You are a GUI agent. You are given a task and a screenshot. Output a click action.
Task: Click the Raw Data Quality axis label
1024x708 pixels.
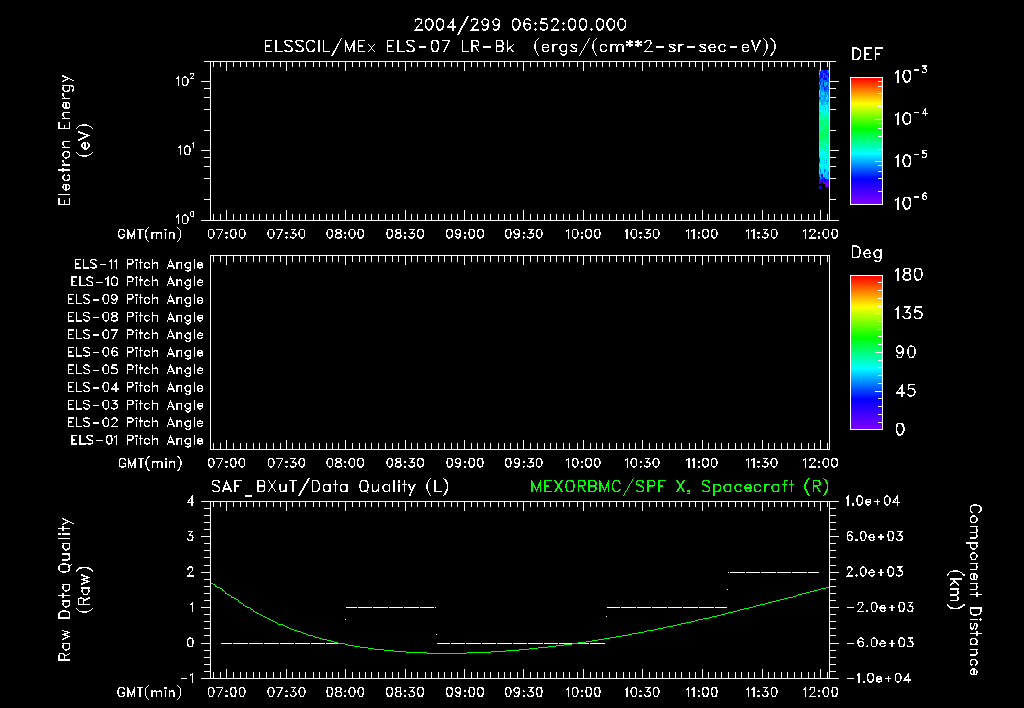tap(74, 590)
